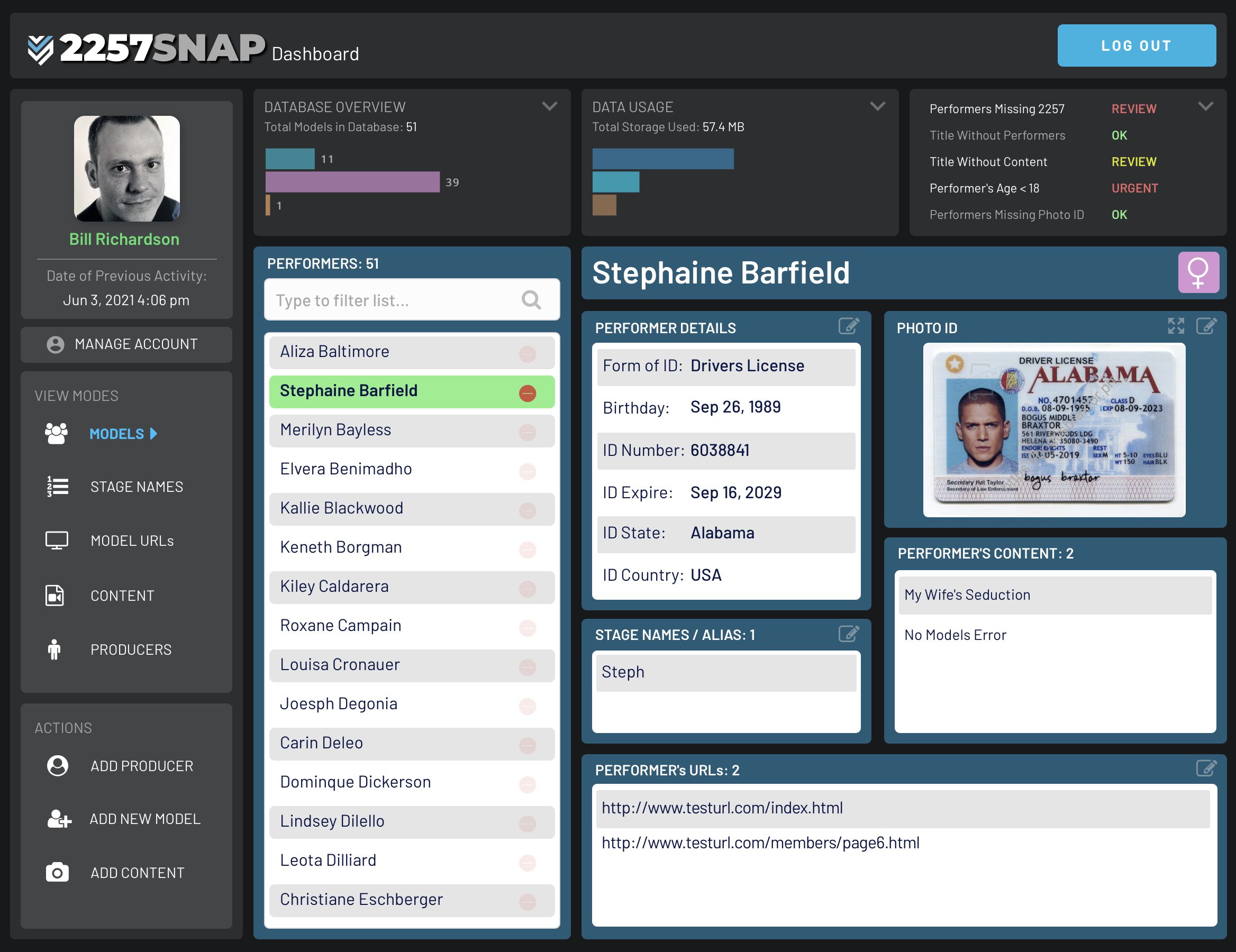Expand Photo ID to fullscreen view
The image size is (1236, 952).
[1176, 326]
